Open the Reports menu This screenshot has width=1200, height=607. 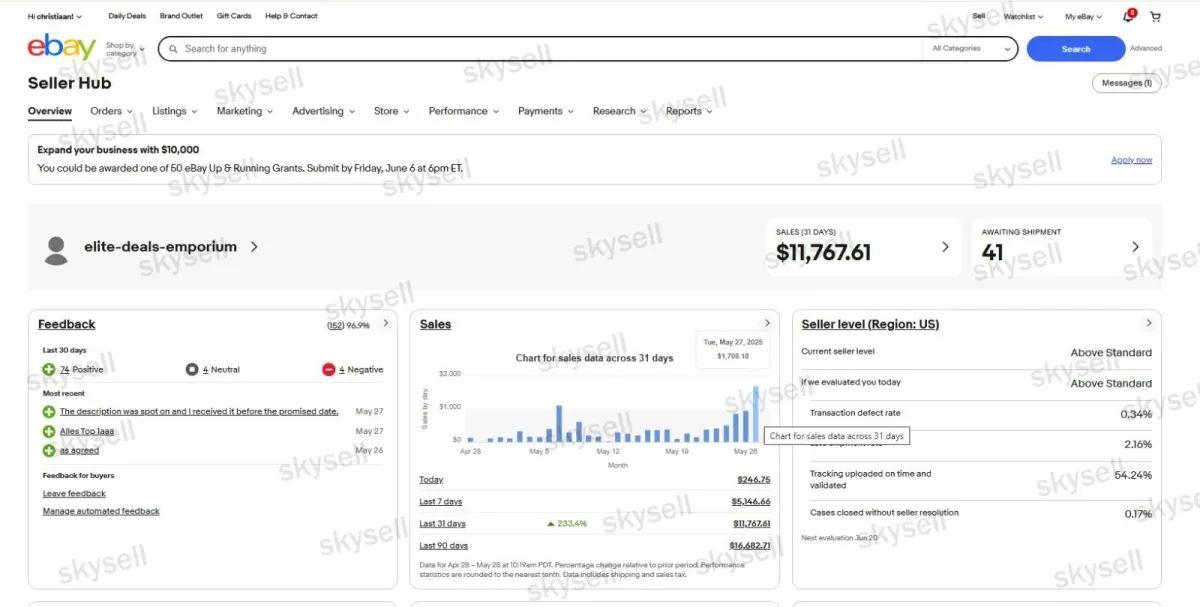tap(689, 111)
